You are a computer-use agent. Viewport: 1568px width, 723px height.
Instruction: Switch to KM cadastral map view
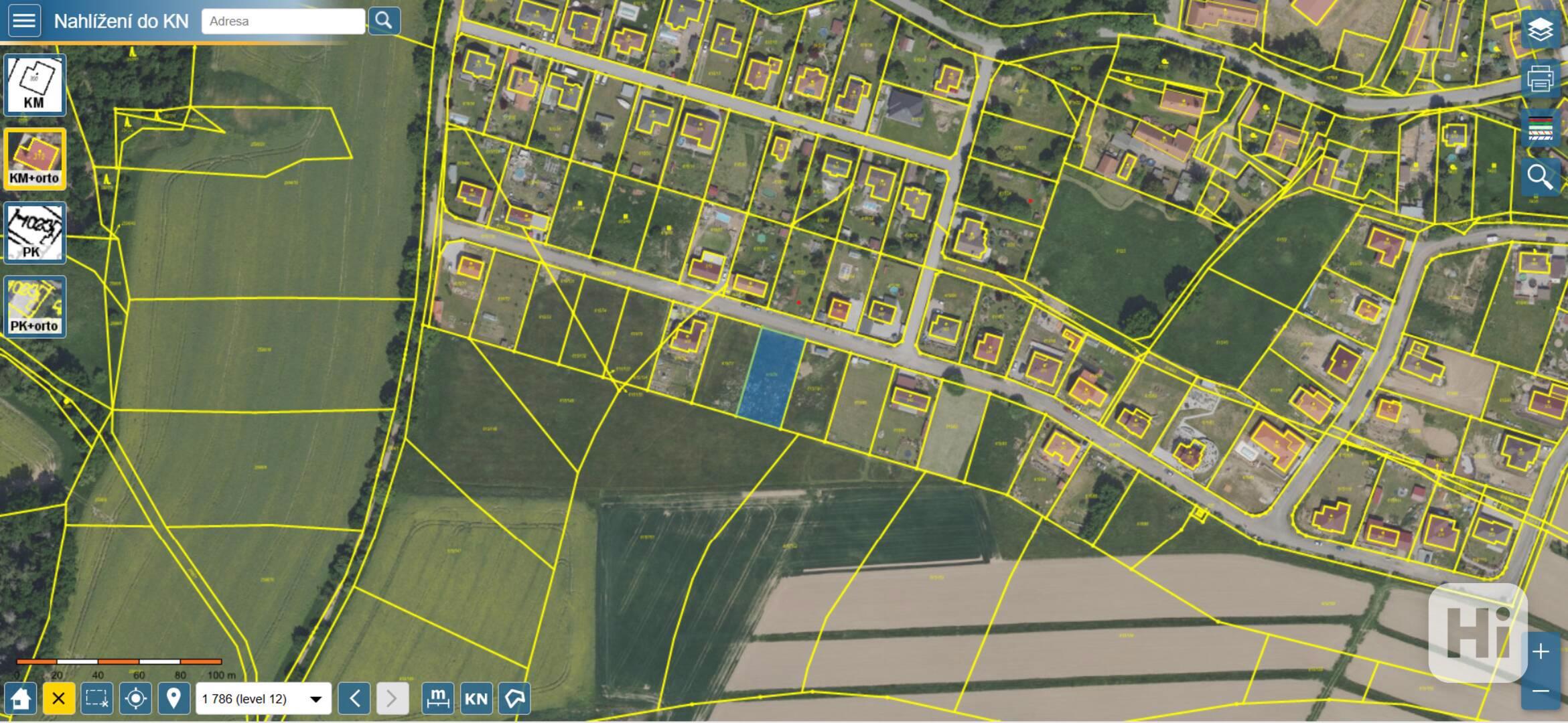click(34, 85)
